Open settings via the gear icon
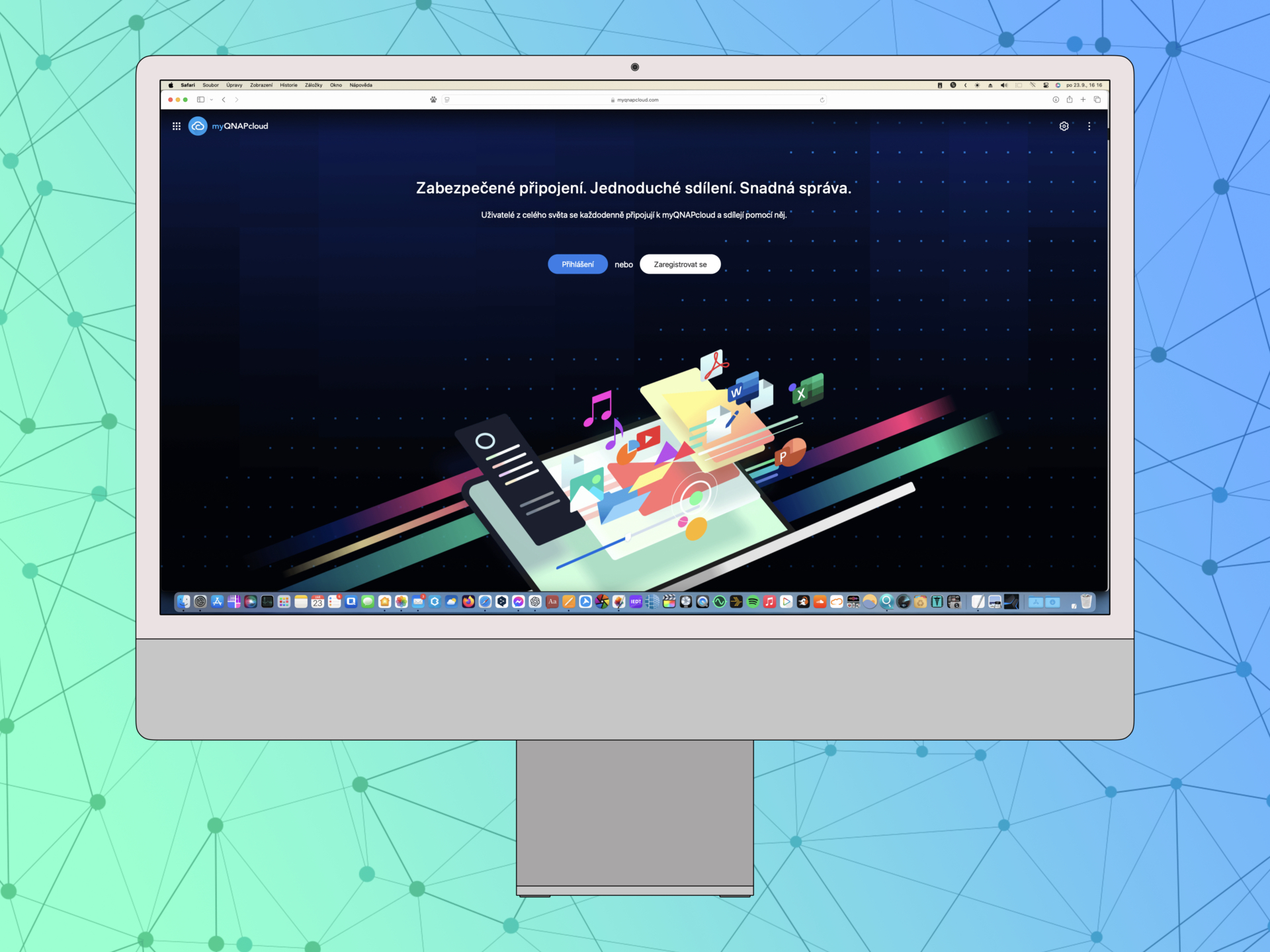The height and width of the screenshot is (952, 1270). [x=1064, y=126]
